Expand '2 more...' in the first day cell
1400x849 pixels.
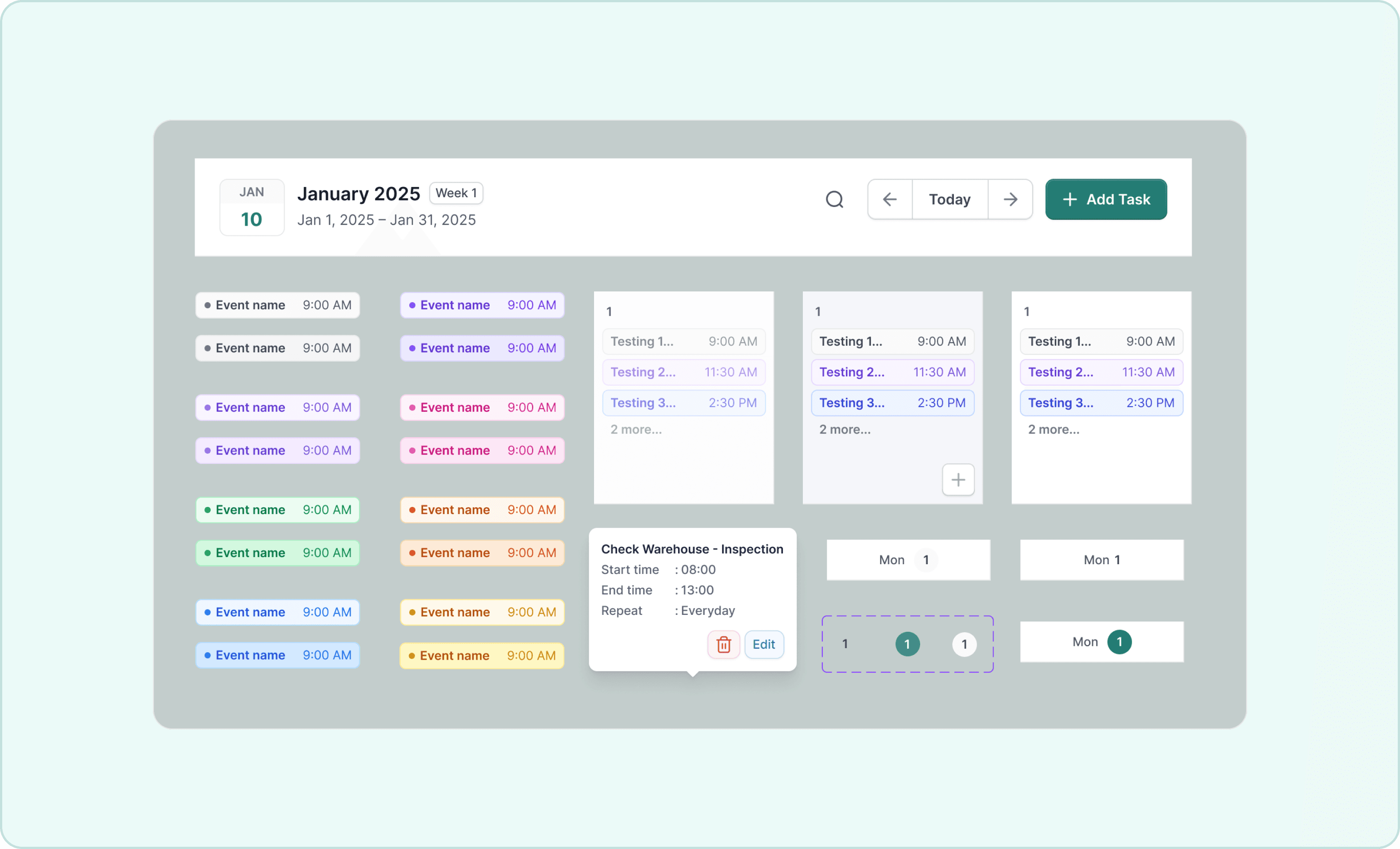[x=636, y=430]
